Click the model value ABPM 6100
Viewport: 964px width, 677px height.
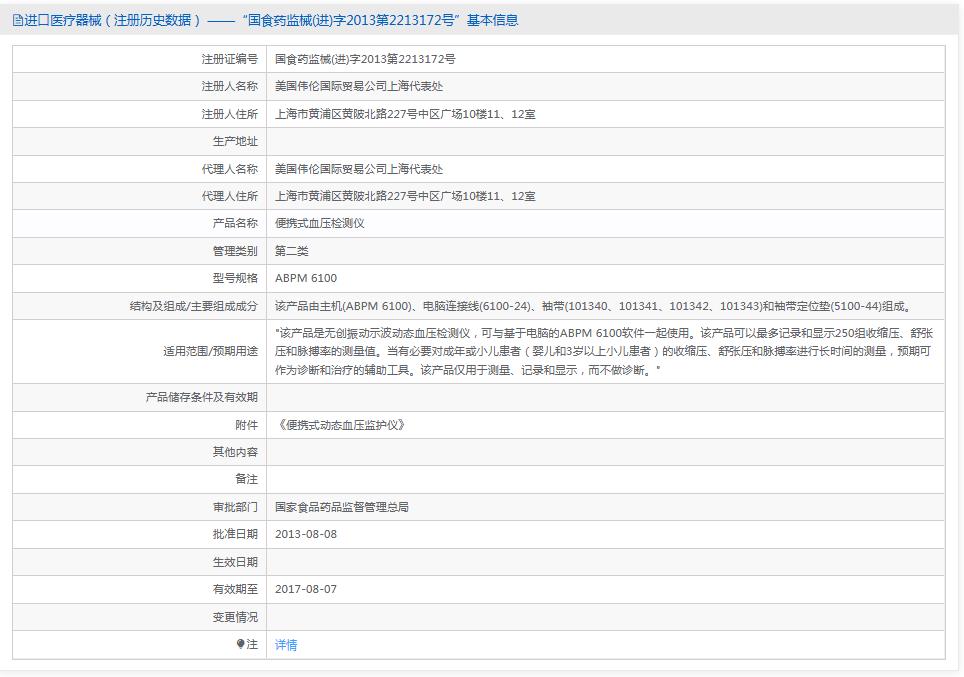(x=306, y=278)
